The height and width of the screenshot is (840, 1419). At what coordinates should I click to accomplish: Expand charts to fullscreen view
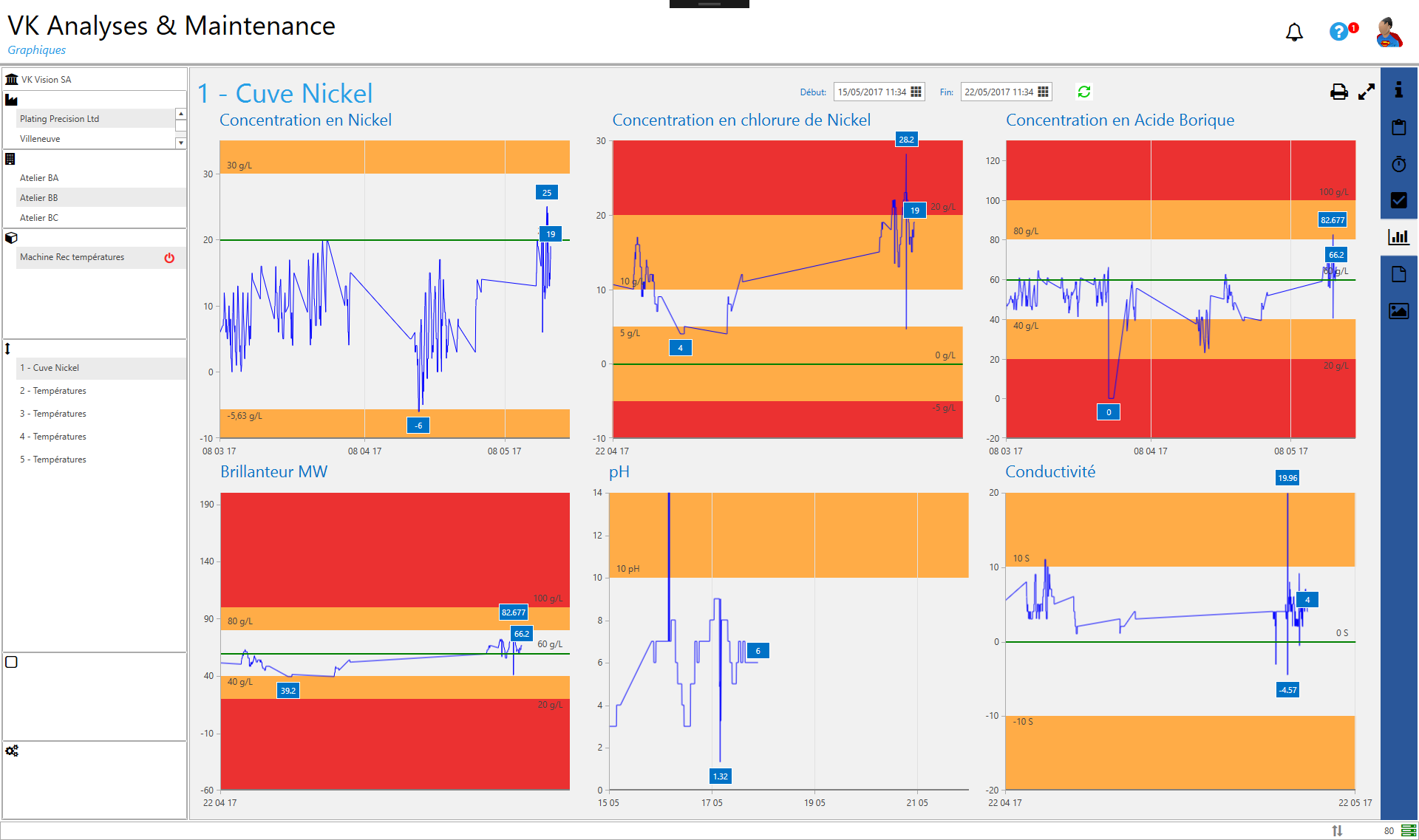tap(1367, 92)
